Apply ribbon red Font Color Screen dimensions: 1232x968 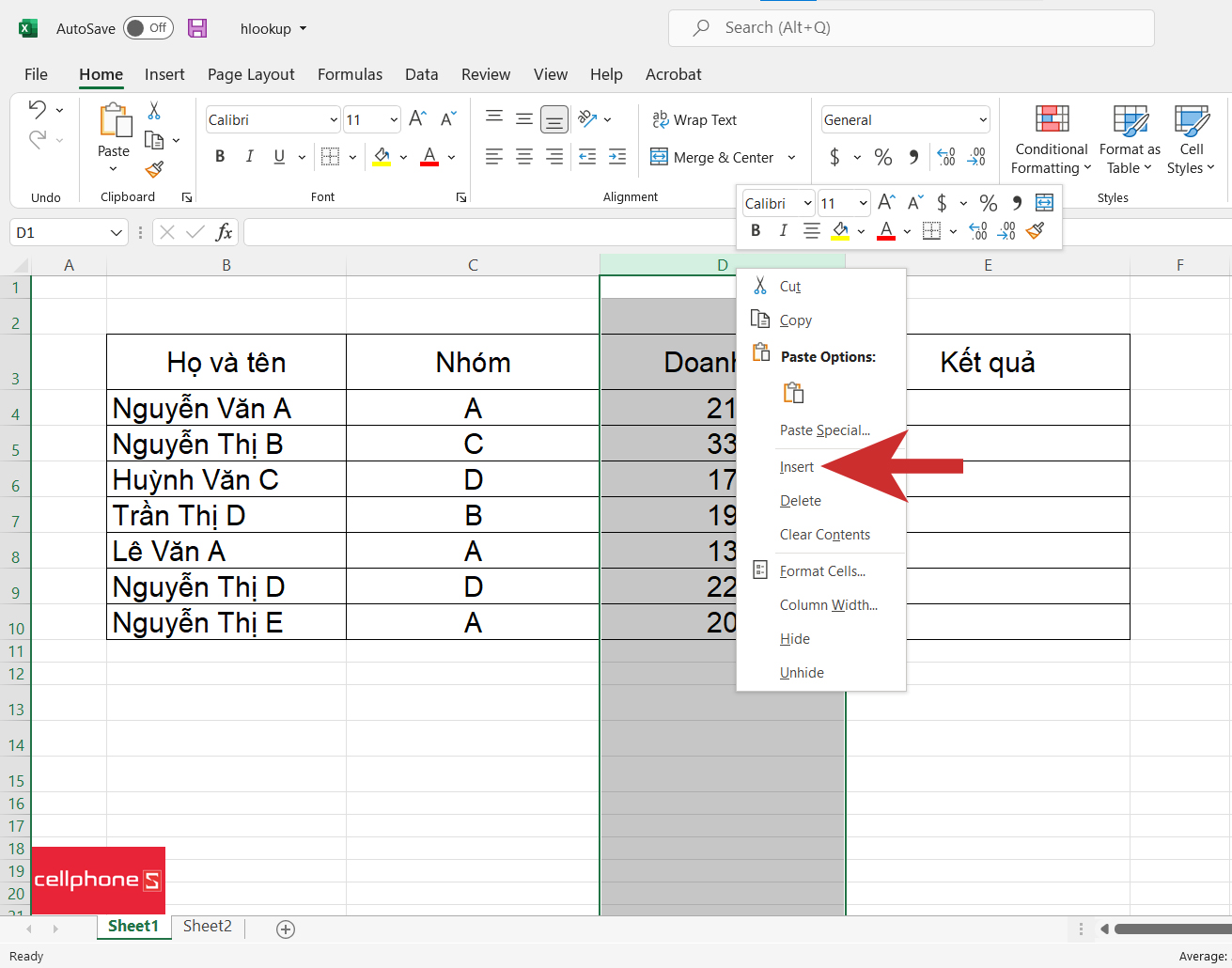pos(429,157)
